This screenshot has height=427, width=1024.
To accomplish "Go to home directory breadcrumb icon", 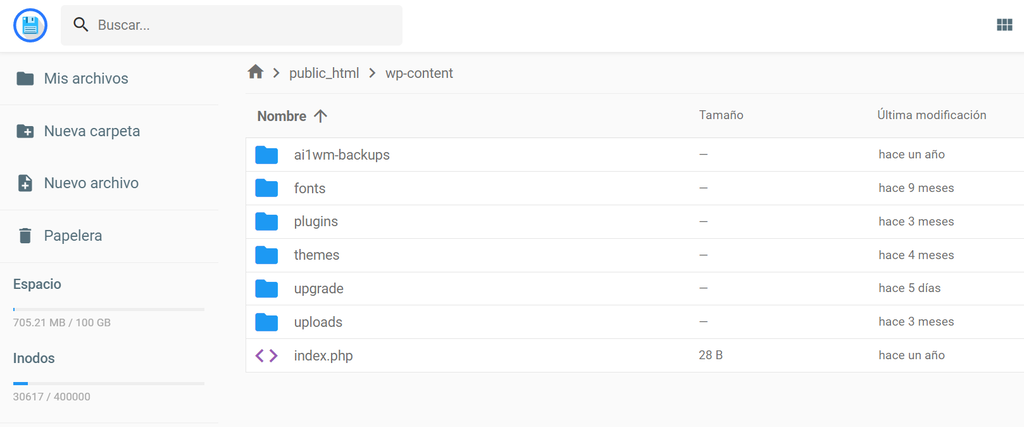I will pyautogui.click(x=256, y=72).
